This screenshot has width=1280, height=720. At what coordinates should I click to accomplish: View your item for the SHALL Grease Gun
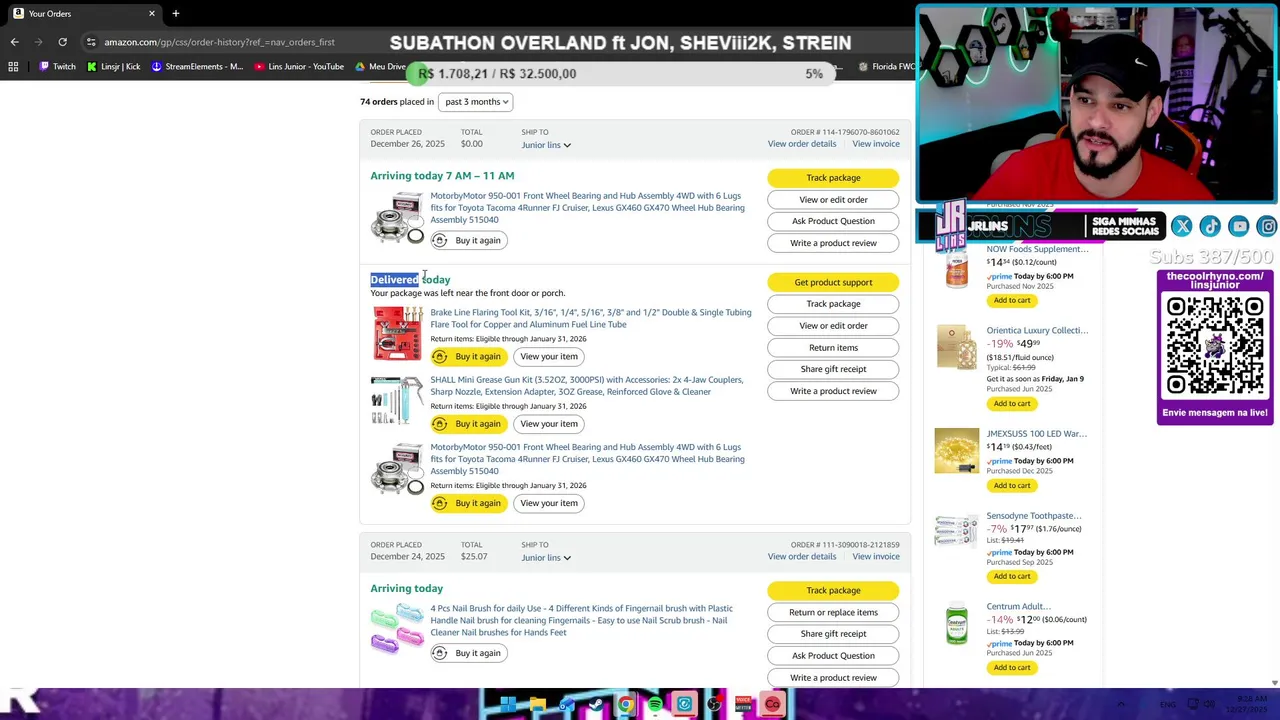click(549, 424)
